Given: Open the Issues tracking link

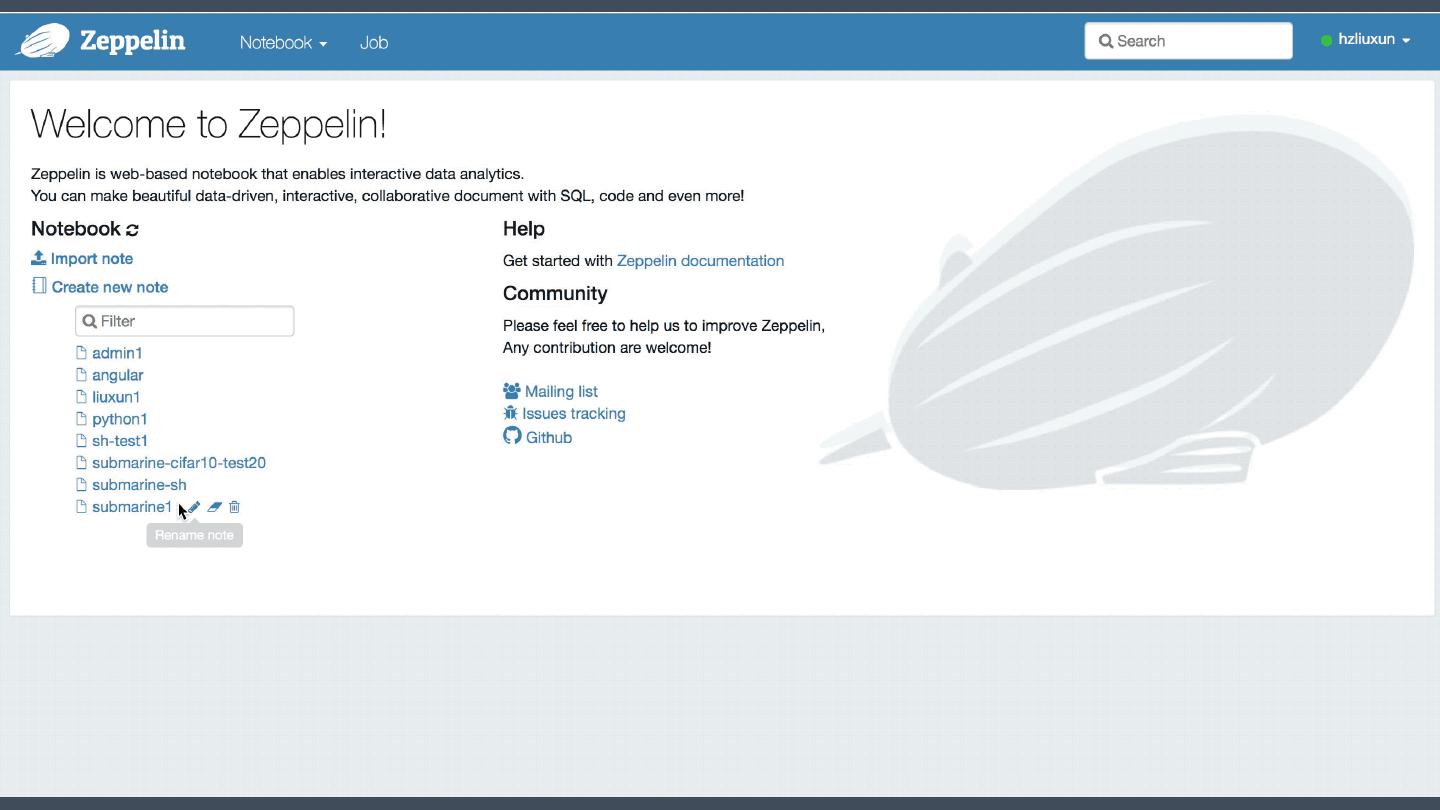Looking at the screenshot, I should 574,414.
